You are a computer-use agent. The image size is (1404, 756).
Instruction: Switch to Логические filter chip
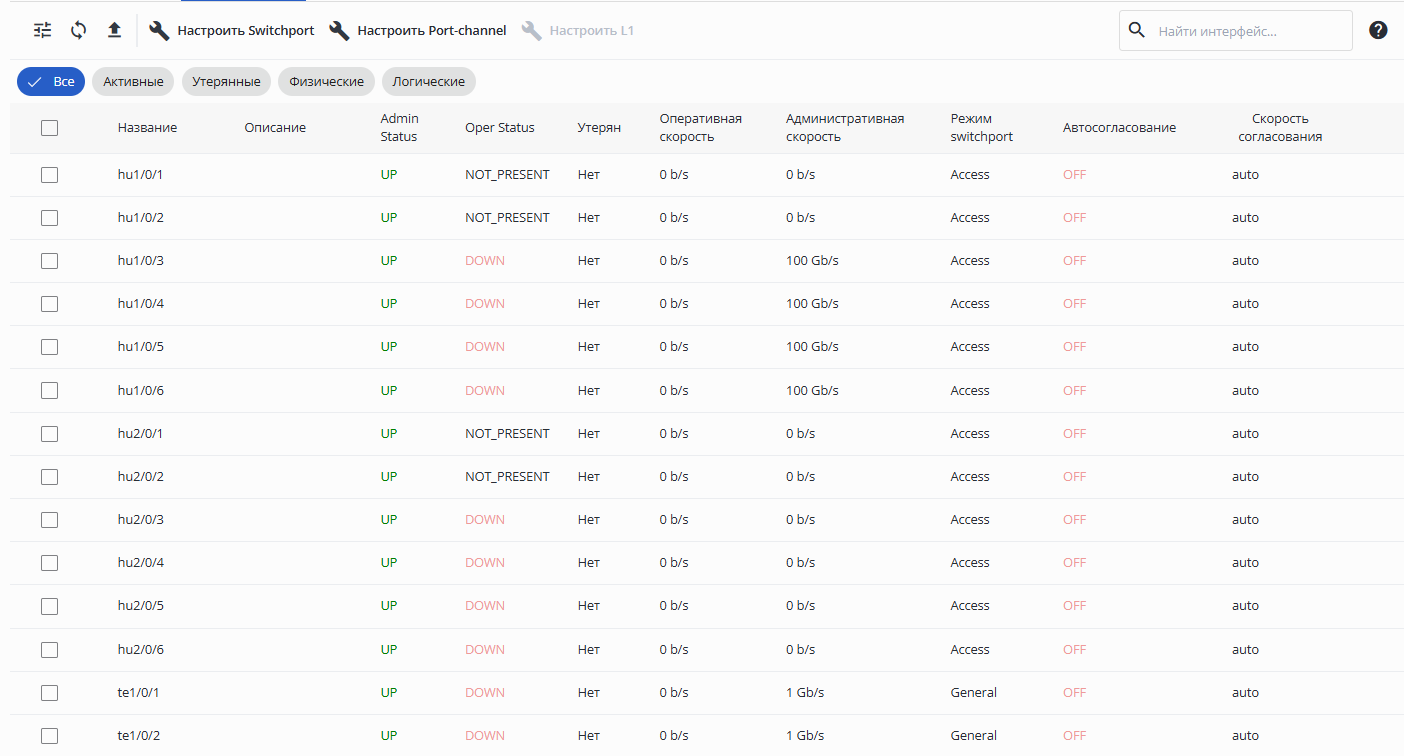coord(428,82)
